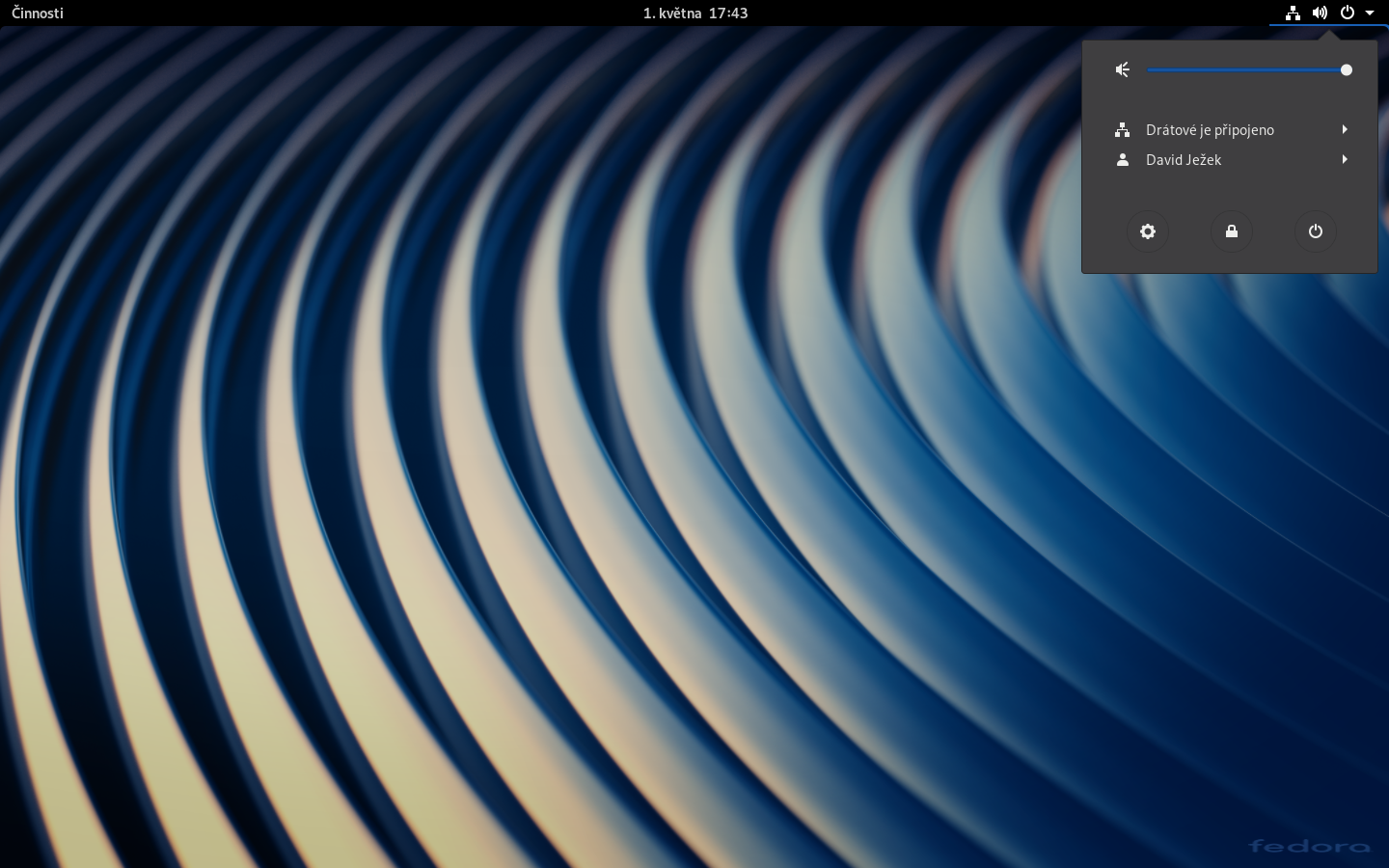Select the Drátové je připojeno entry
This screenshot has width=1389, height=868.
1210,129
